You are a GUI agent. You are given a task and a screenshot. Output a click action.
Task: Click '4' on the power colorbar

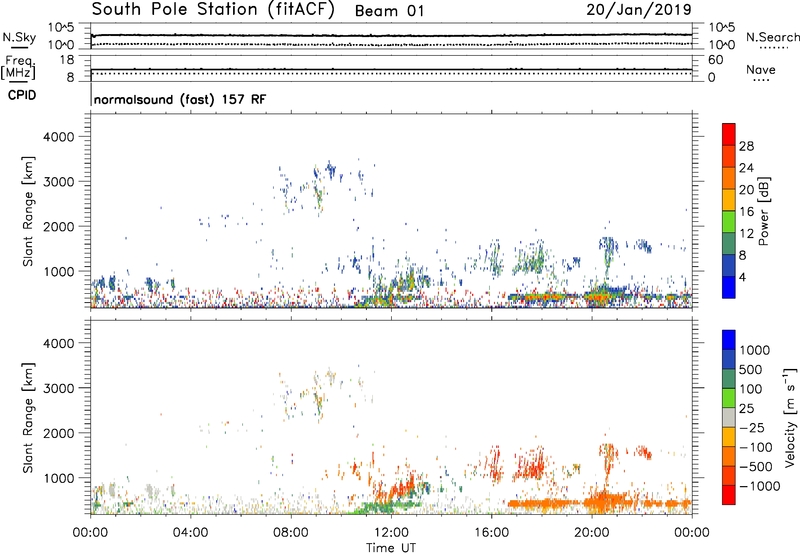pos(743,278)
